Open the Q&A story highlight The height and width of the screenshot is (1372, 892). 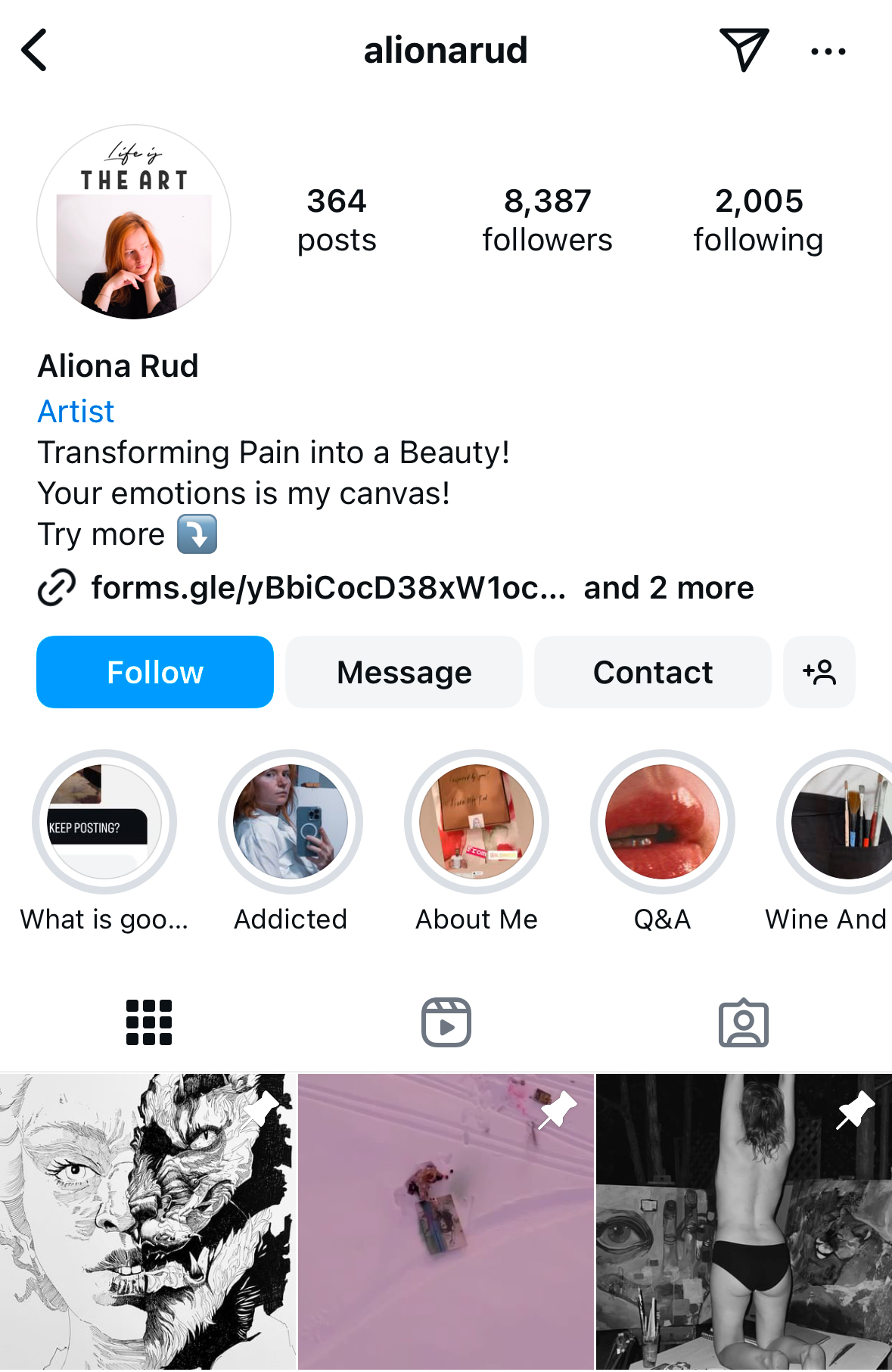point(663,822)
